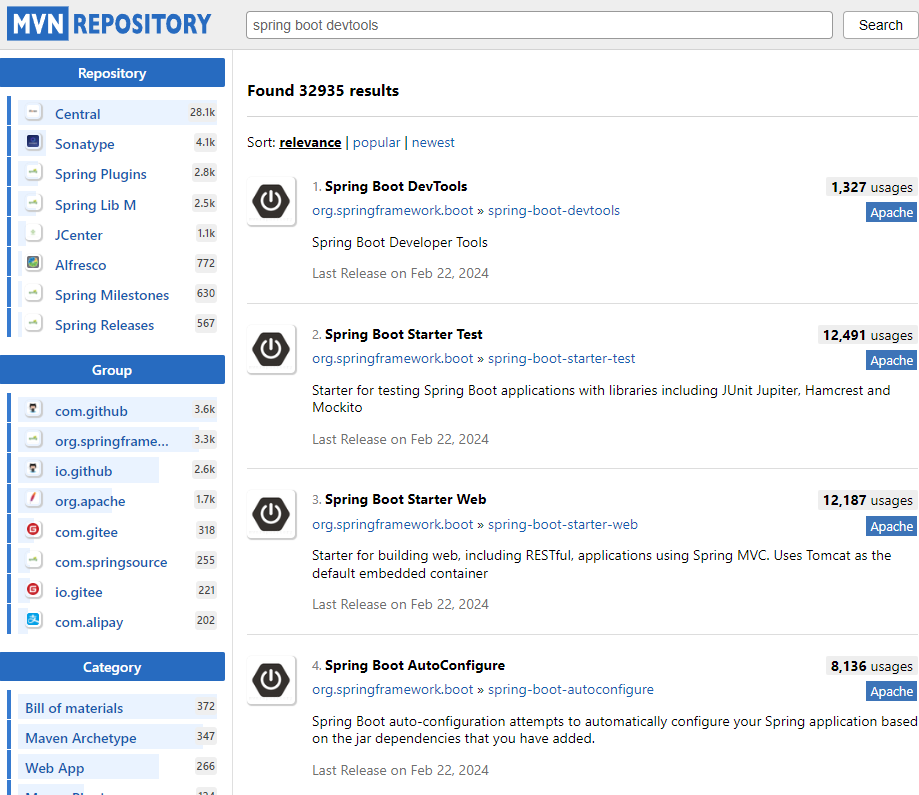Sort results by popular
This screenshot has height=795, width=919.
tap(376, 142)
